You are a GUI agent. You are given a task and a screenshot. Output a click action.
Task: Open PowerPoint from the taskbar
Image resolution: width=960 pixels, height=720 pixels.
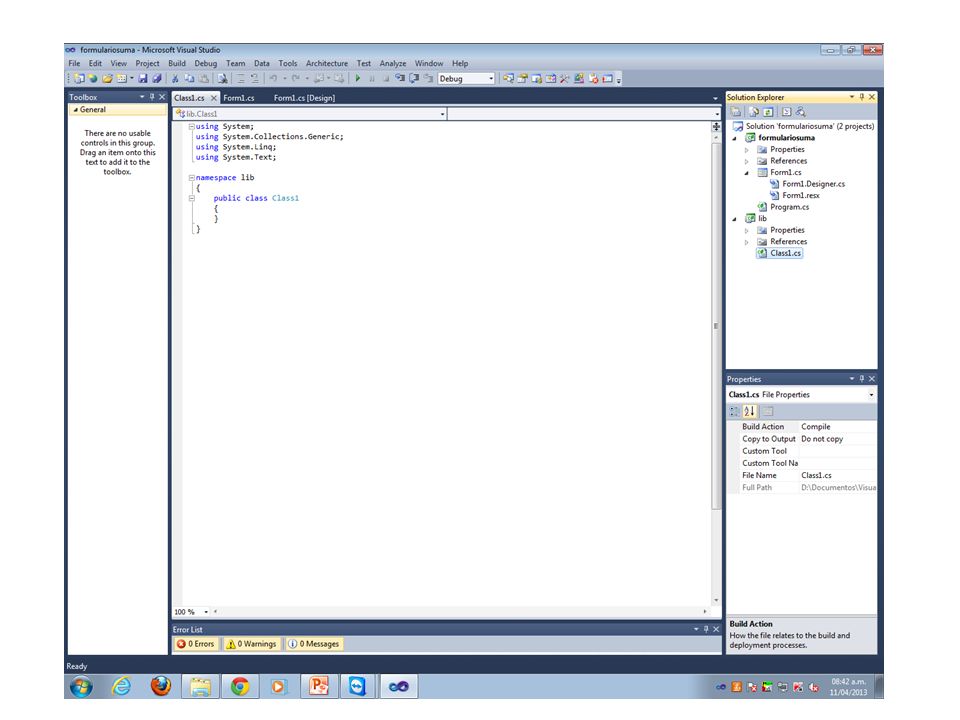(318, 686)
